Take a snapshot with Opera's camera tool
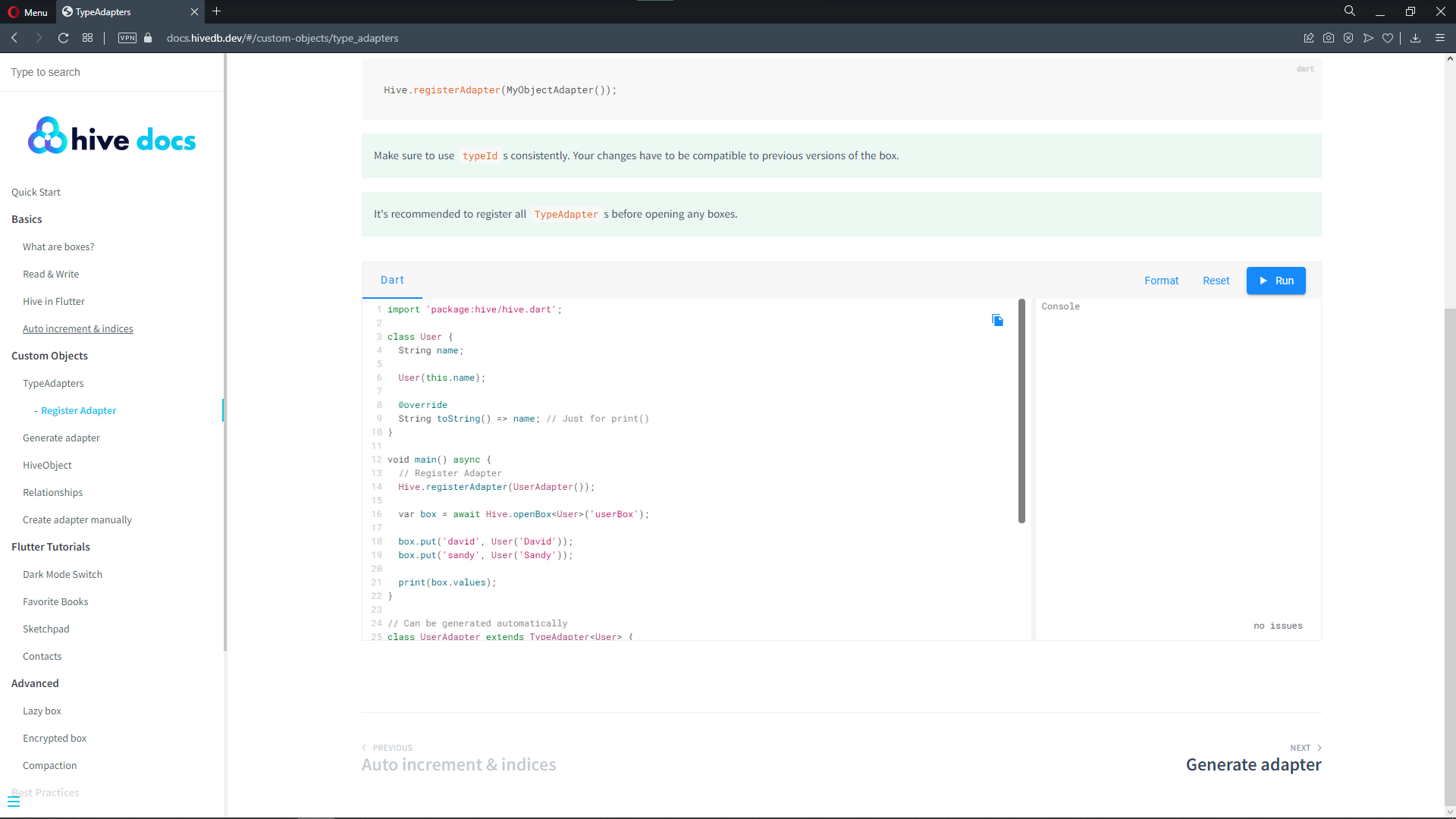This screenshot has height=819, width=1456. point(1329,38)
